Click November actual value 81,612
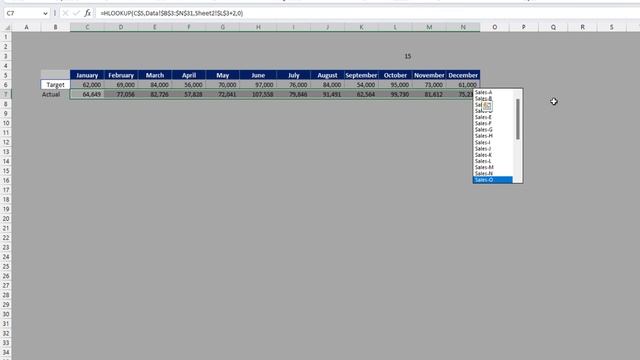The height and width of the screenshot is (360, 640). (x=429, y=94)
